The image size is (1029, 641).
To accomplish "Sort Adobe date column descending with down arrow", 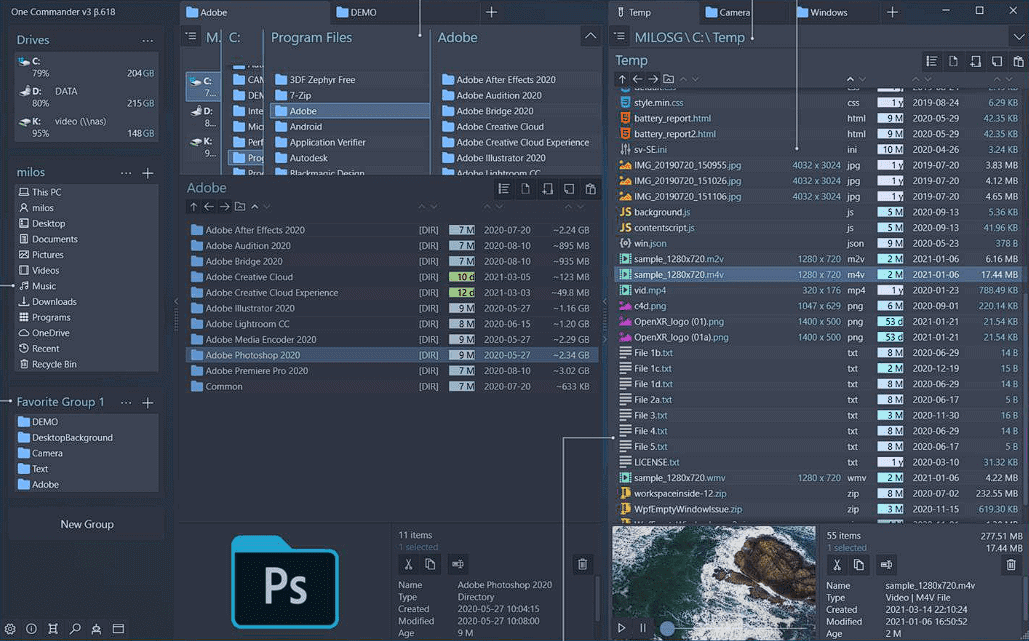I will (499, 207).
